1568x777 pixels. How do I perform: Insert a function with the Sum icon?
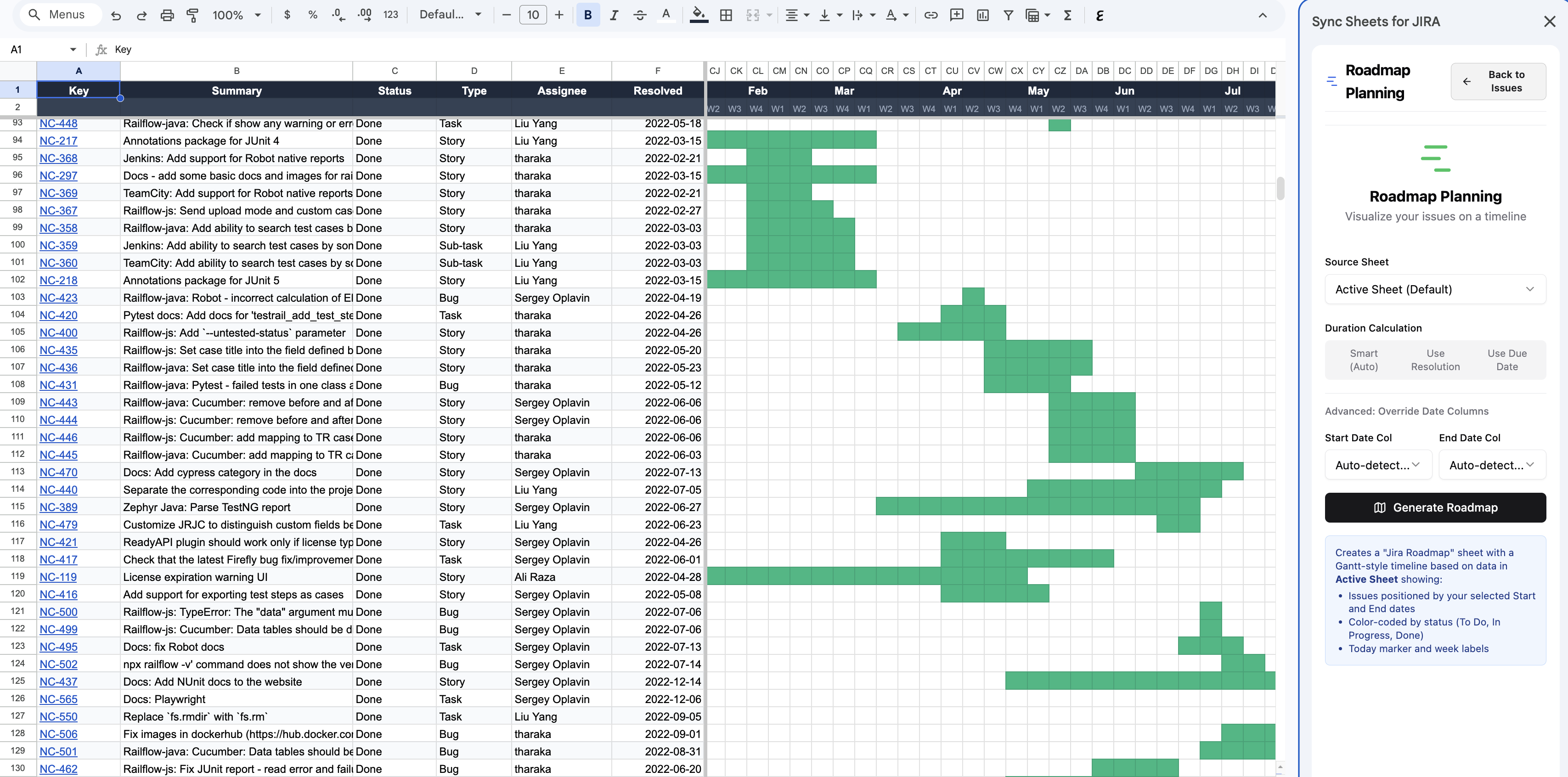tap(1067, 15)
